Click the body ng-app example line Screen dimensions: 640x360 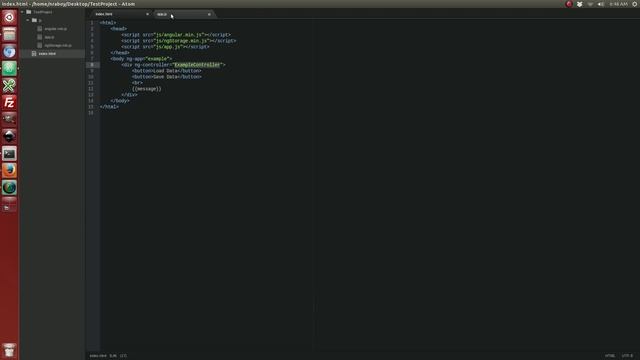(141, 59)
